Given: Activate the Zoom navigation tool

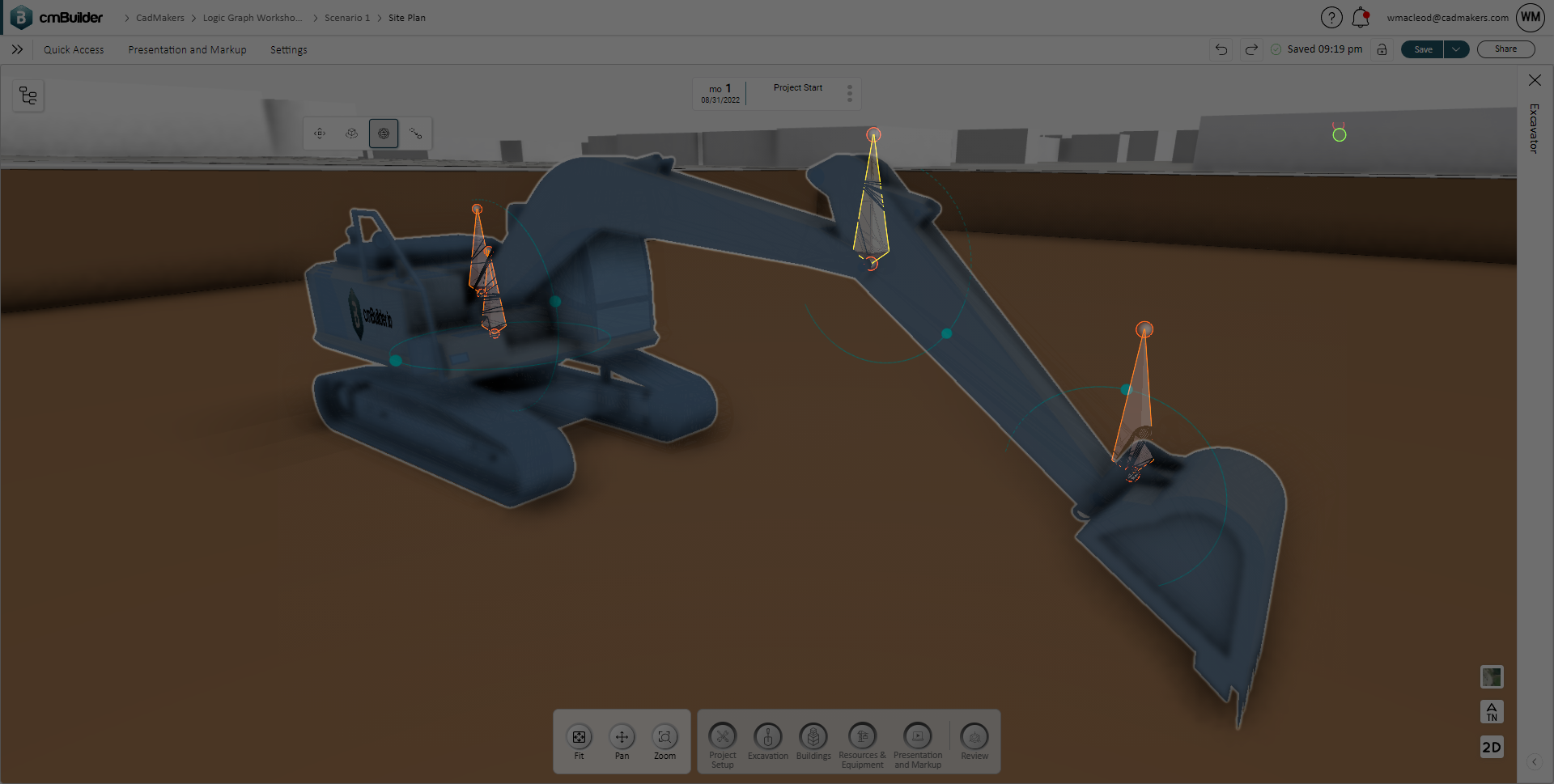Looking at the screenshot, I should pos(664,742).
